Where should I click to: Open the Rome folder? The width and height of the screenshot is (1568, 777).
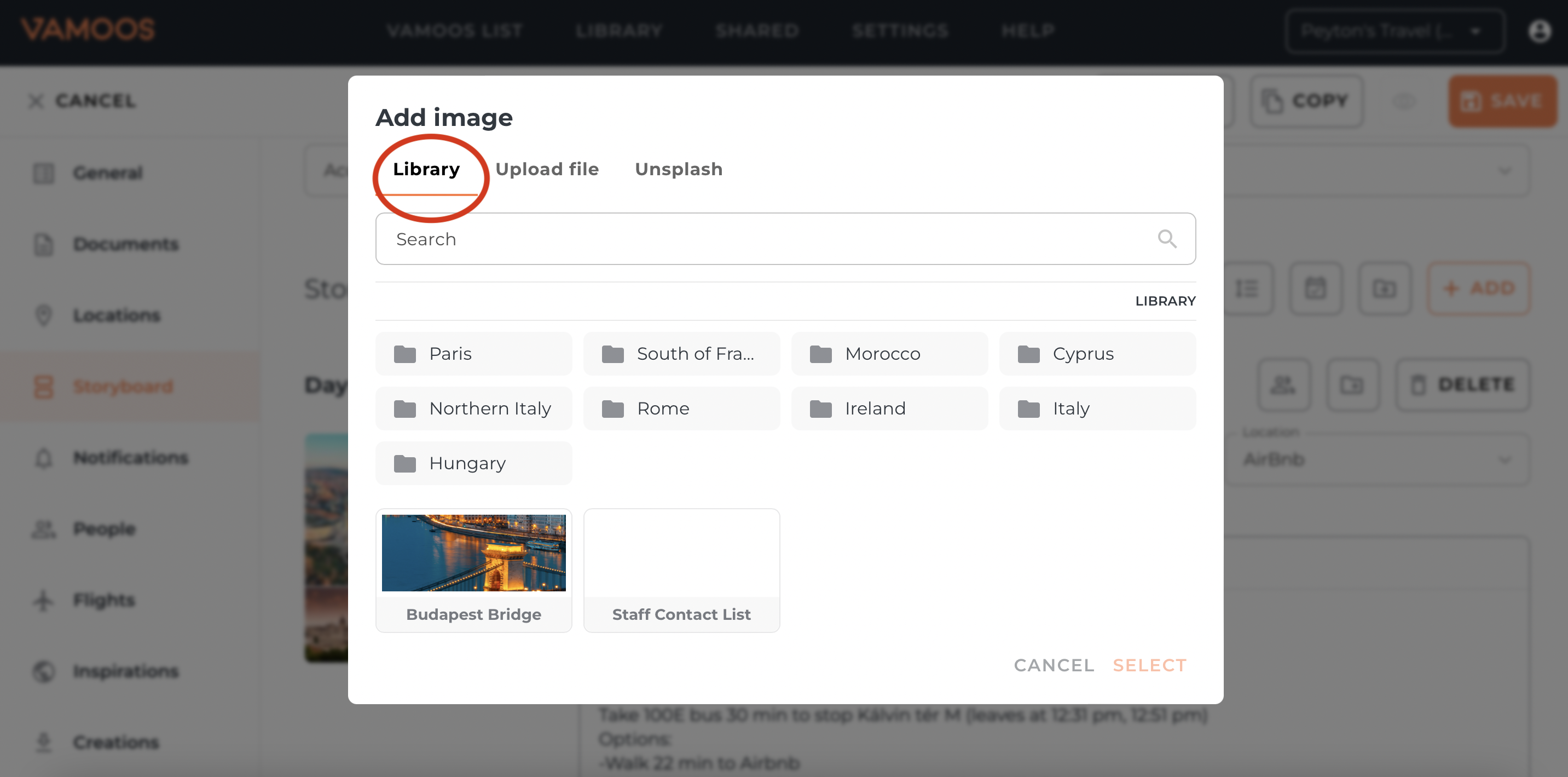click(680, 408)
